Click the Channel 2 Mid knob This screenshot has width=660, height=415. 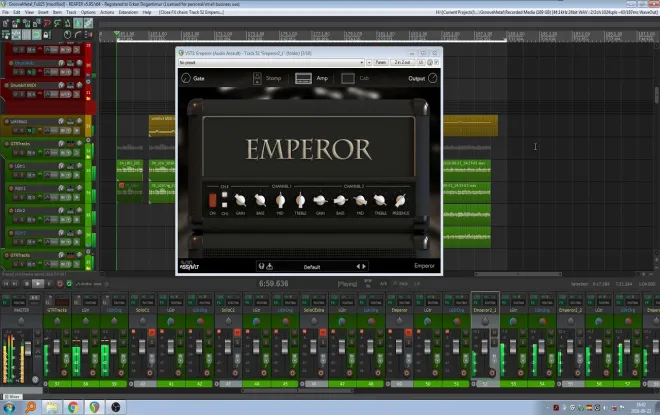[x=360, y=200]
